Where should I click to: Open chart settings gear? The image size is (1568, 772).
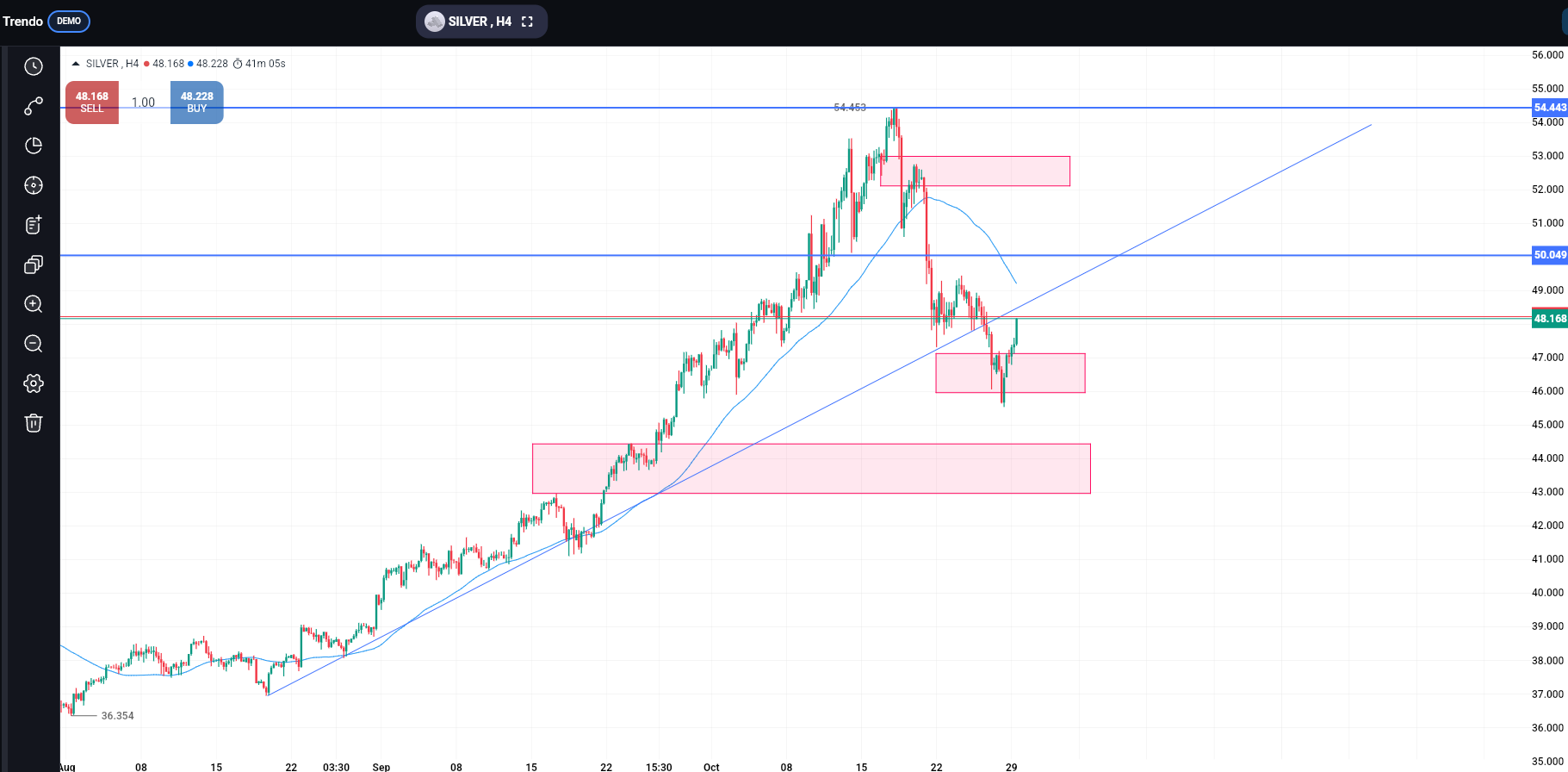[34, 383]
